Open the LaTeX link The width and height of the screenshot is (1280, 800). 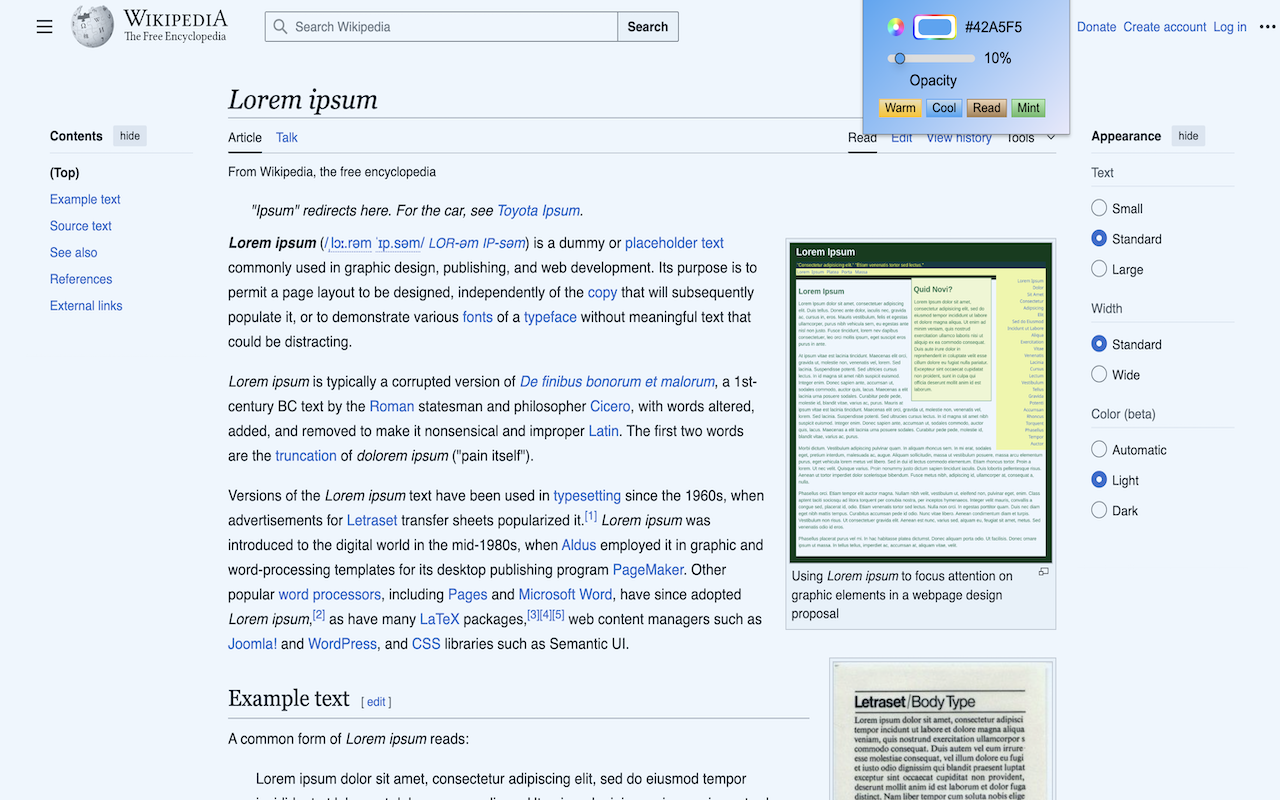[x=440, y=619]
